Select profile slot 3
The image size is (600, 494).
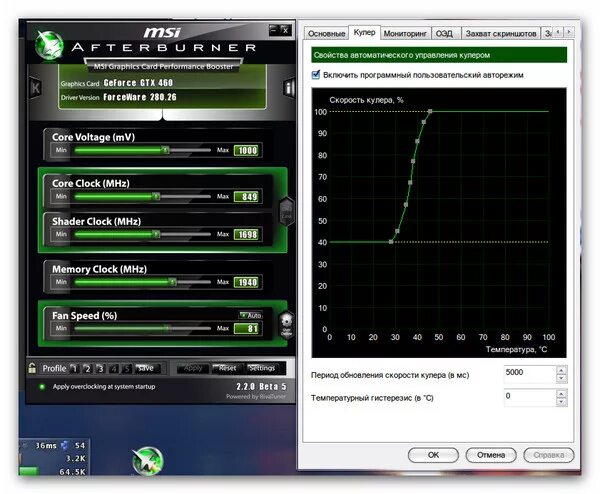click(x=101, y=368)
